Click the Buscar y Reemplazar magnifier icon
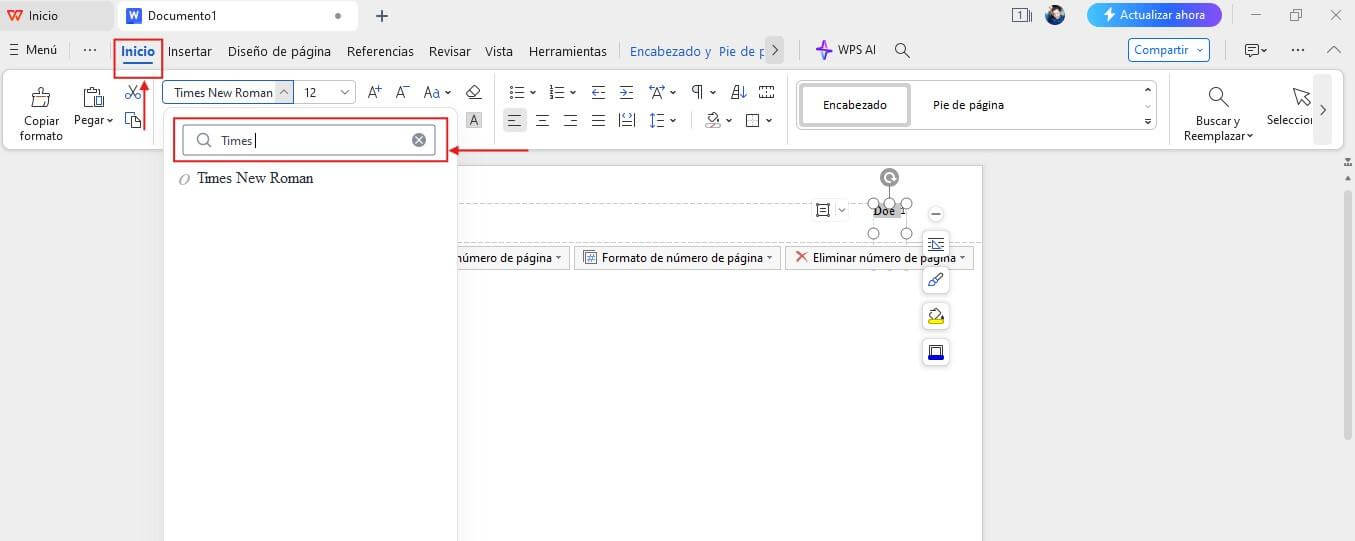This screenshot has height=541, width=1355. pos(1218,97)
